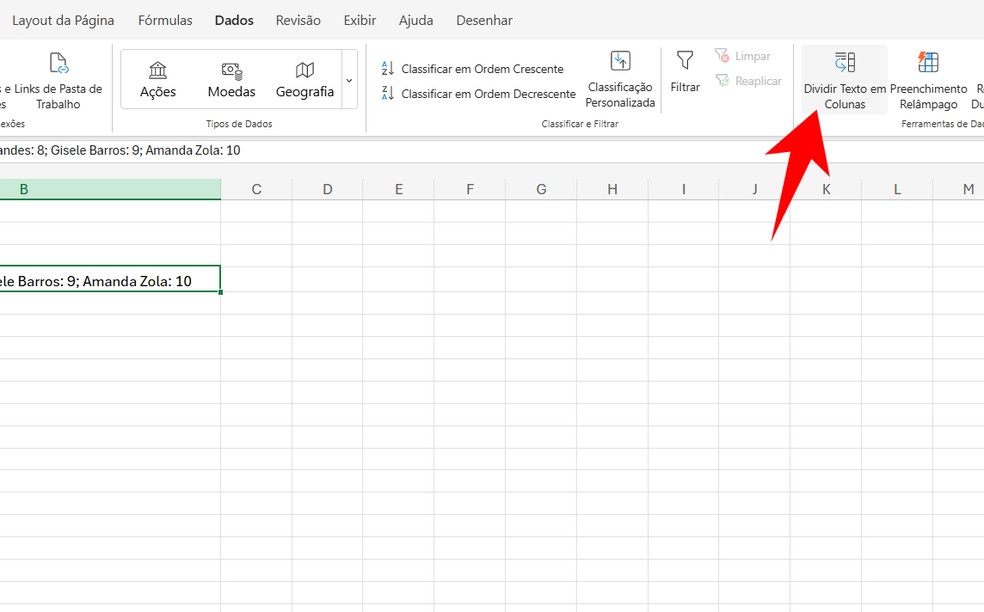Select the column B header

(x=110, y=188)
